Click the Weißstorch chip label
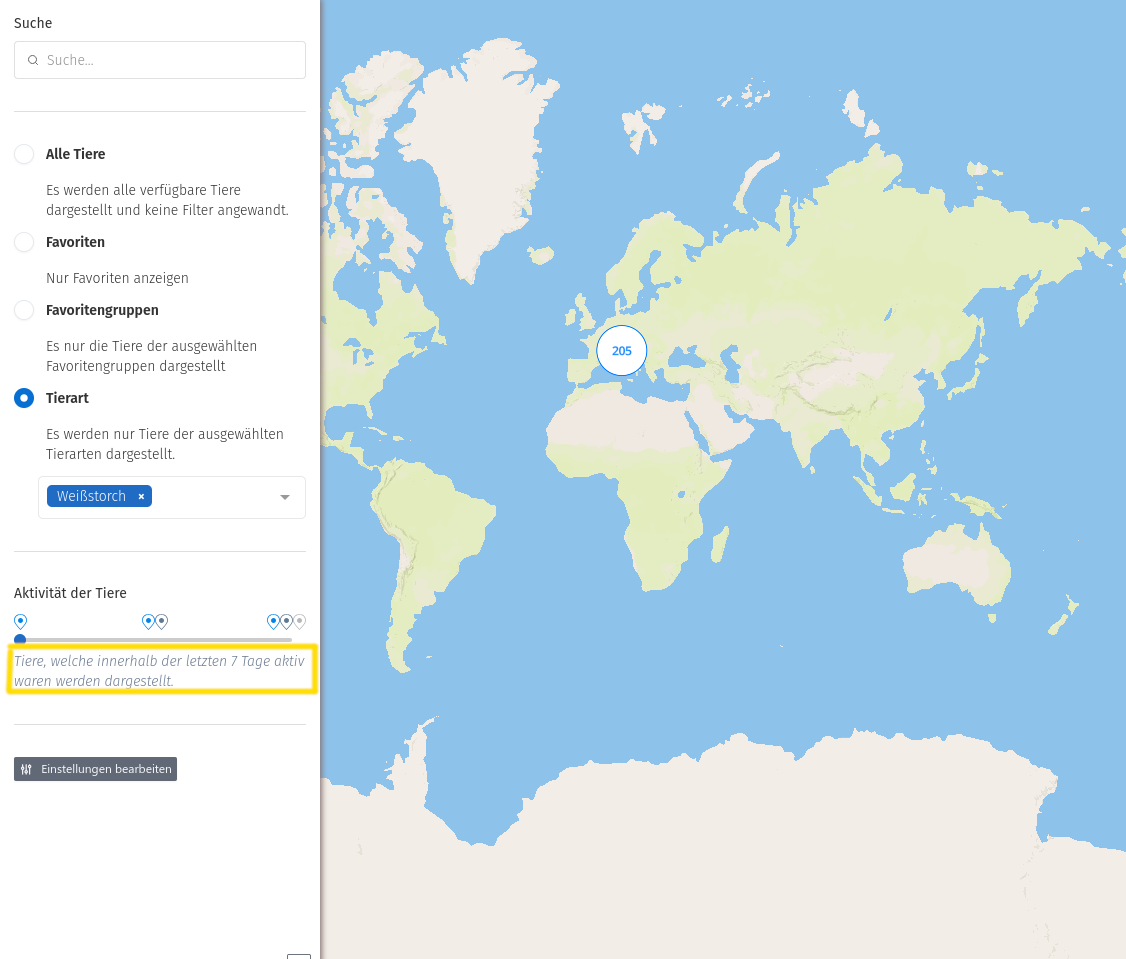1126x959 pixels. pos(91,497)
